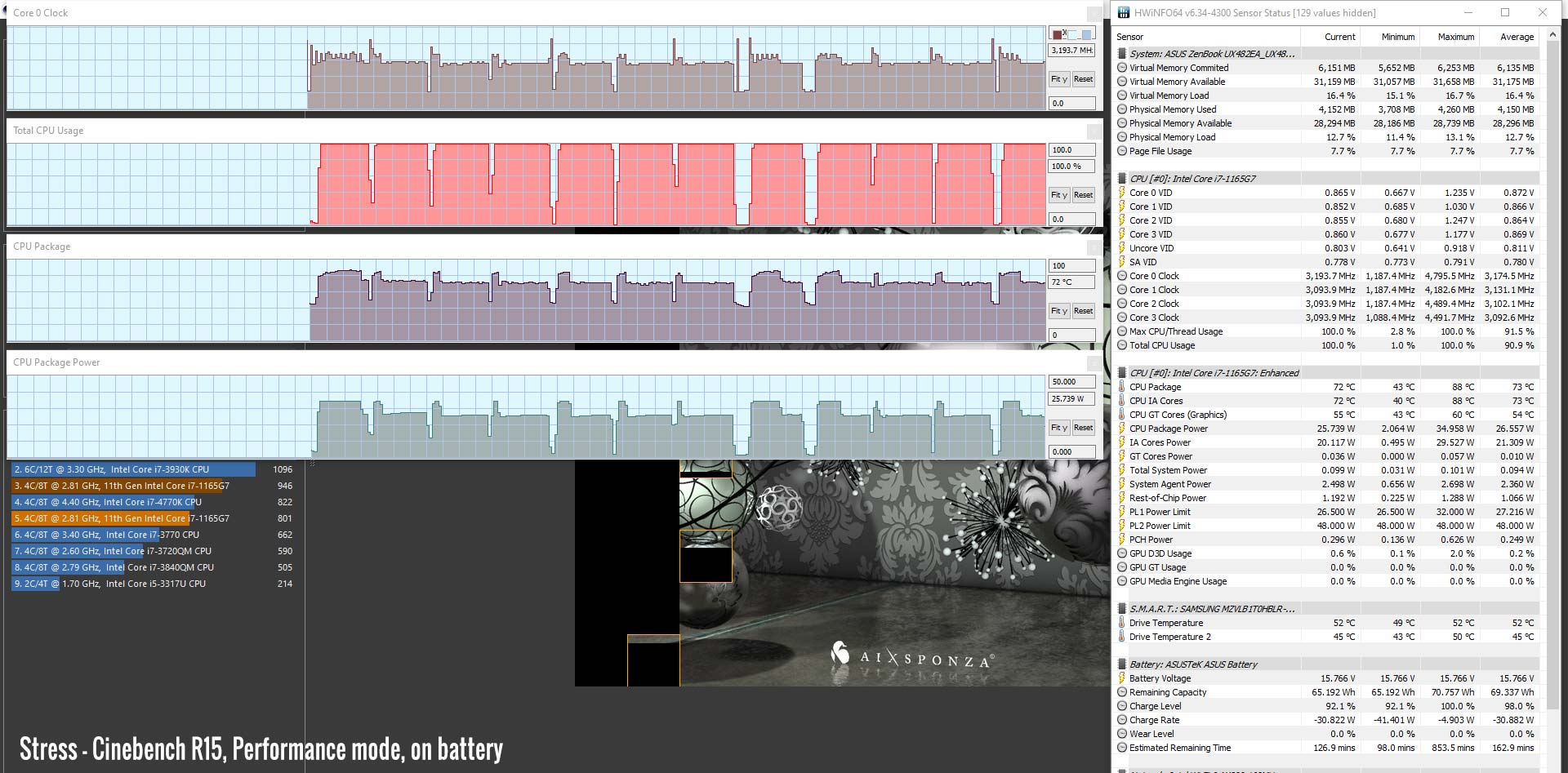
Task: Select Cinebench ranking row i7-1165G7 score 946
Action: click(x=153, y=486)
